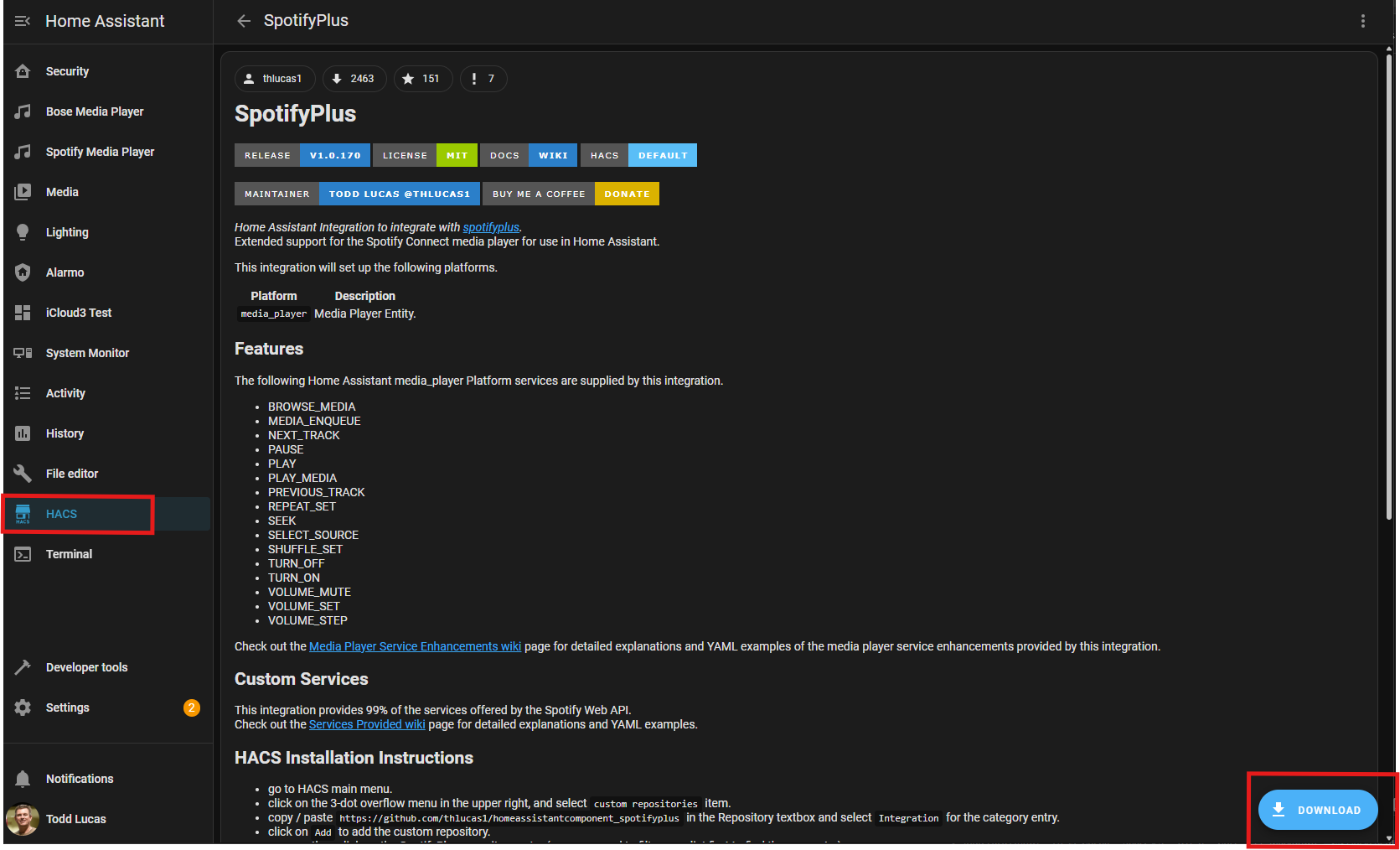Click the BROWSE_MEDIA feature text
The image size is (1400, 850).
(x=312, y=407)
